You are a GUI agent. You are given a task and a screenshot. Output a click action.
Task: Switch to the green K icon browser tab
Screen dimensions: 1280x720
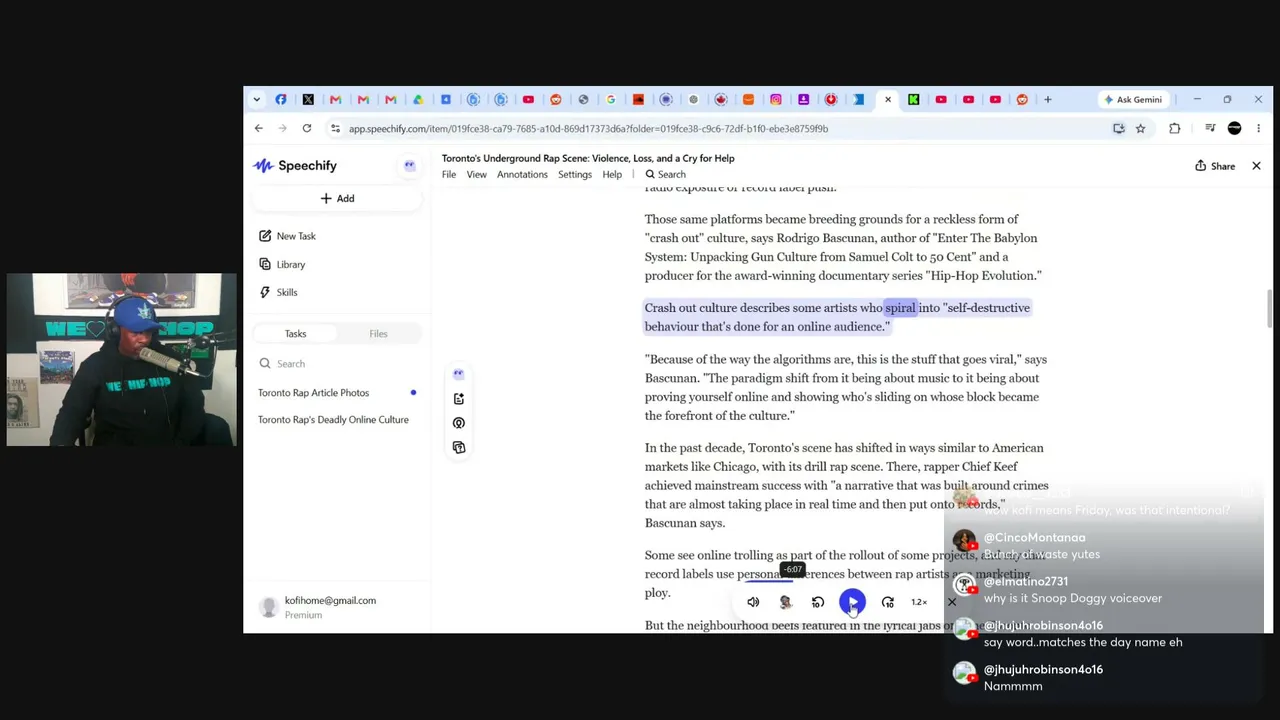point(913,100)
